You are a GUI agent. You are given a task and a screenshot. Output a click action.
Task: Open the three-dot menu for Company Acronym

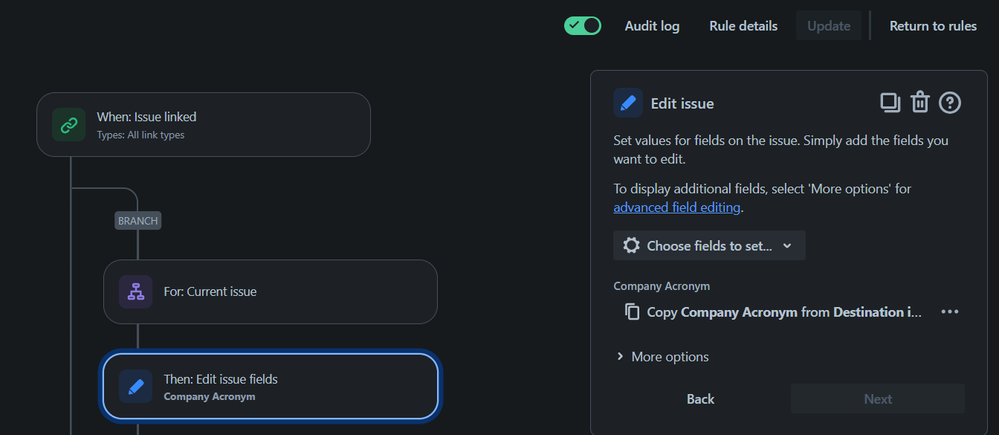coord(950,312)
